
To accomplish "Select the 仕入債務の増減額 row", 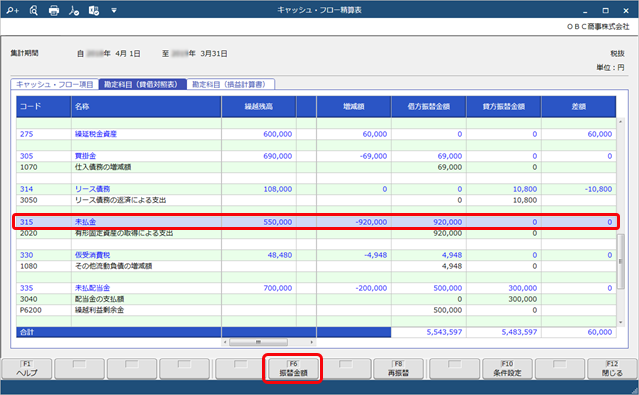I will pos(316,167).
